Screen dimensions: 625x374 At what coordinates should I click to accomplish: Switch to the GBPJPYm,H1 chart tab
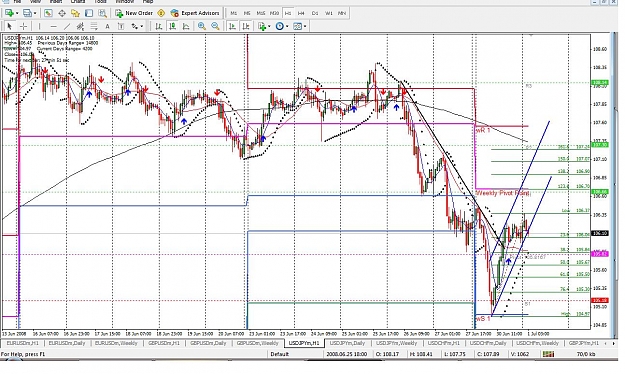click(583, 343)
